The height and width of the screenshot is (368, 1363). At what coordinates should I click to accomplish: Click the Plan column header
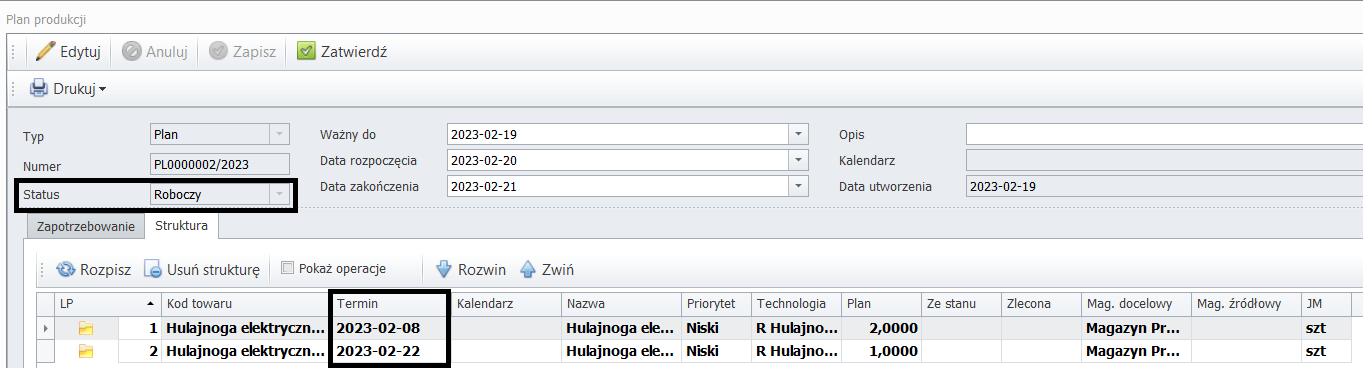pyautogui.click(x=880, y=303)
